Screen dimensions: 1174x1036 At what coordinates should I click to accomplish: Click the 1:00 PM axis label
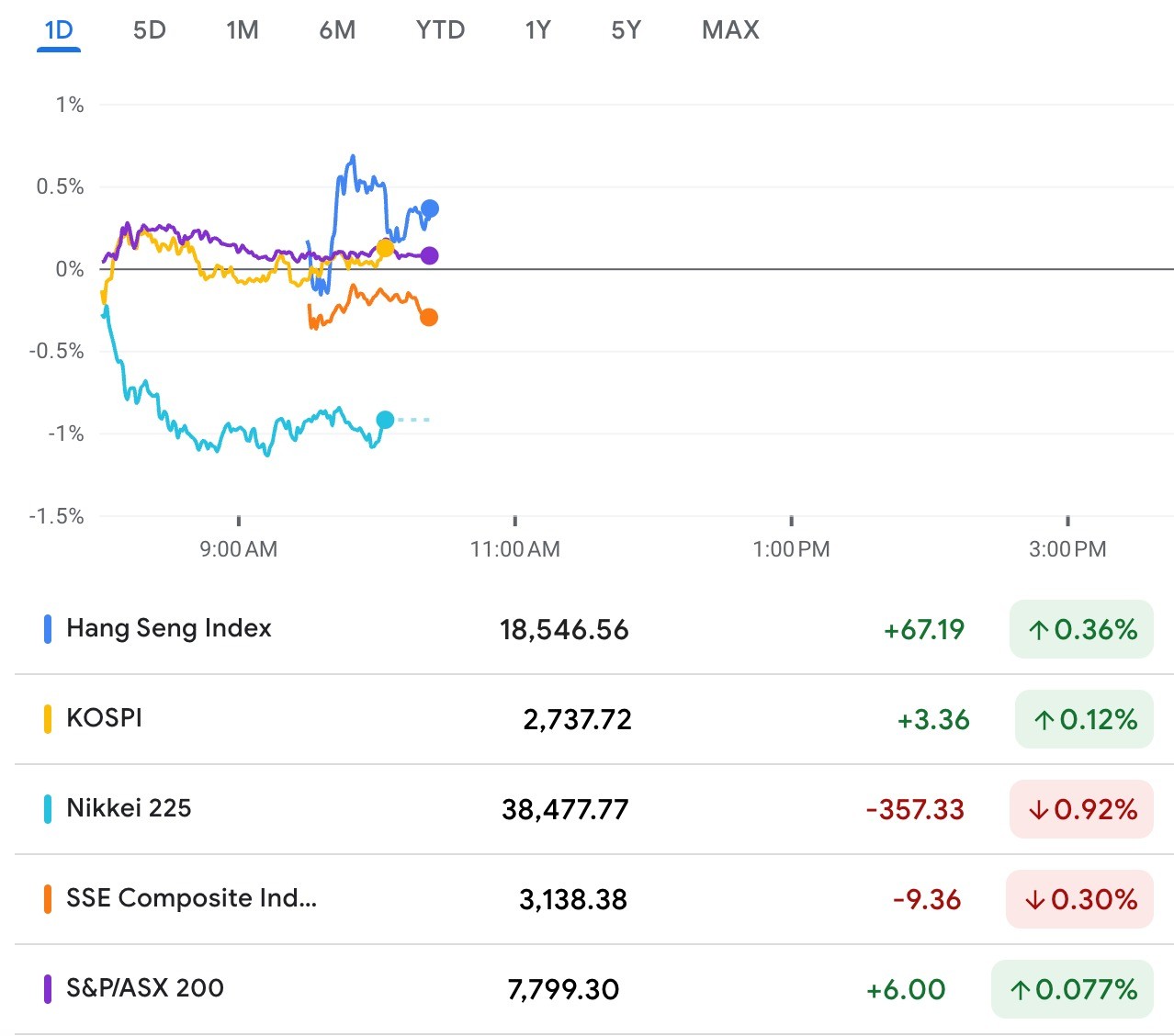click(x=791, y=549)
